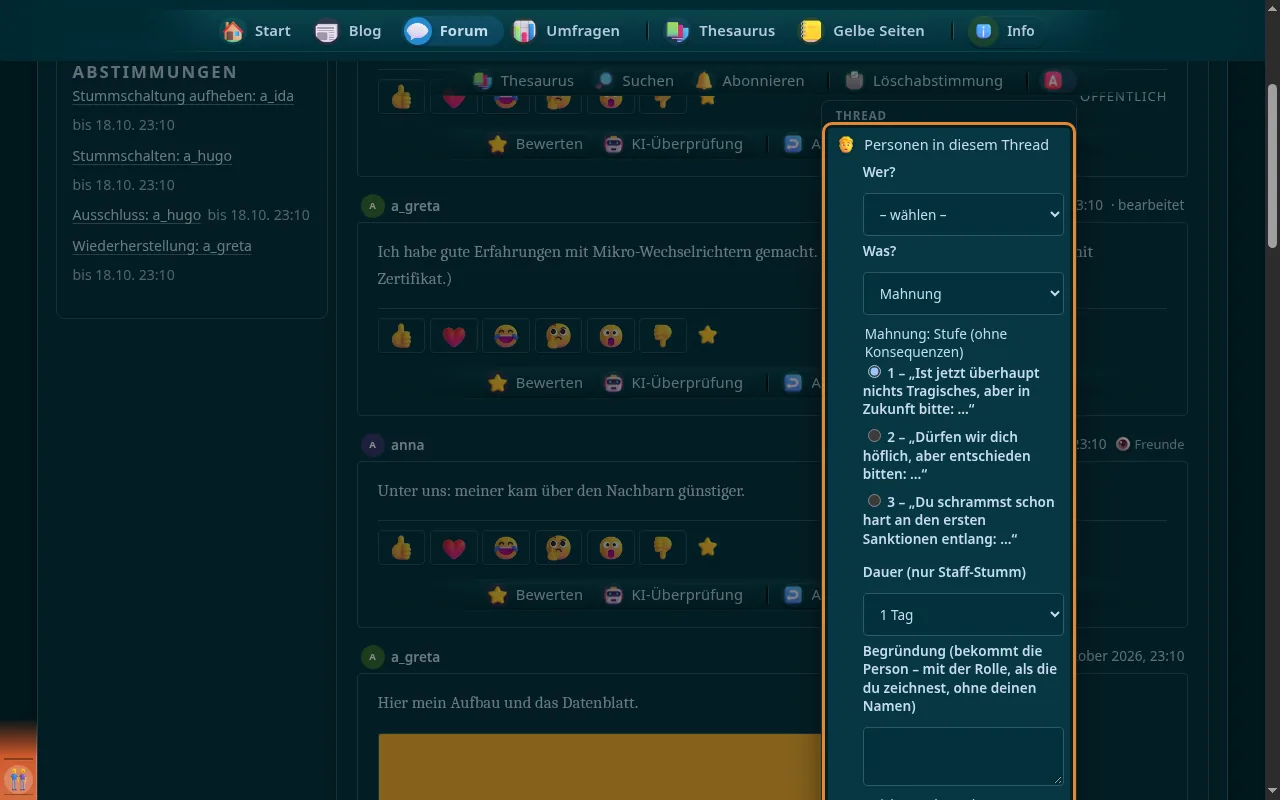Screen dimensions: 1280x800
Task: Switch to the Umfragen section
Action: point(567,31)
